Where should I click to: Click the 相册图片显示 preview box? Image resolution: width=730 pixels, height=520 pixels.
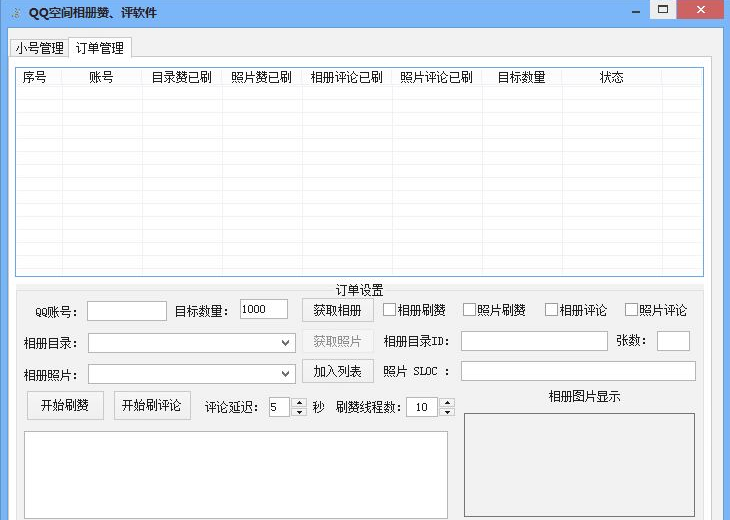[x=579, y=465]
